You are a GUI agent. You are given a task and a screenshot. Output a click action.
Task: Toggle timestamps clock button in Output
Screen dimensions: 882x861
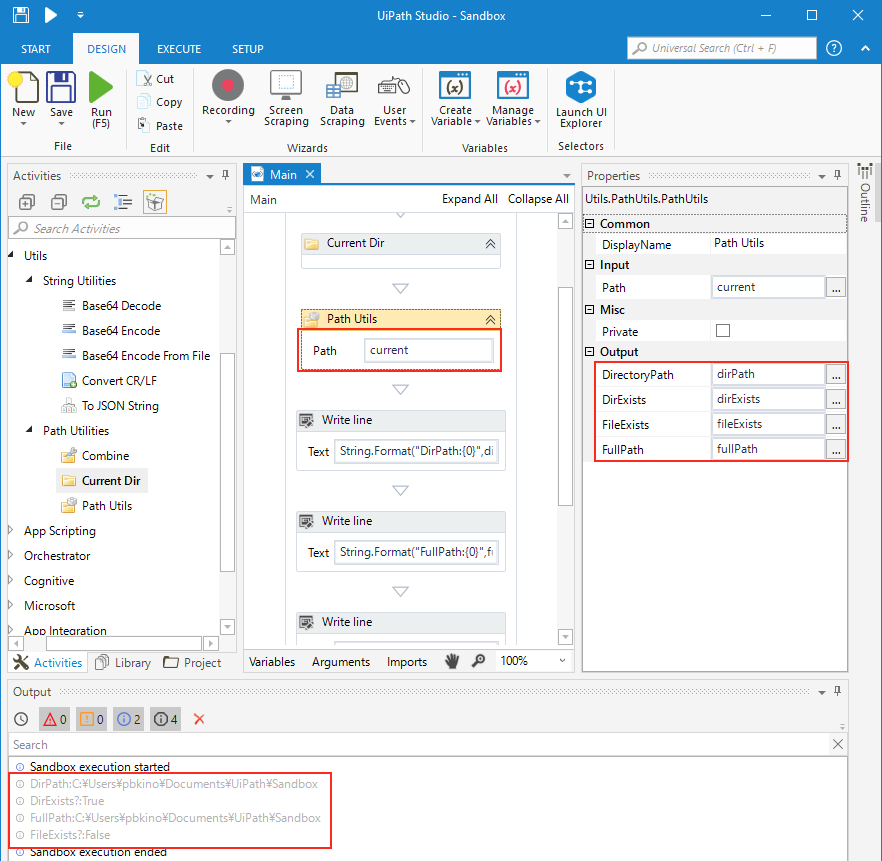click(21, 719)
